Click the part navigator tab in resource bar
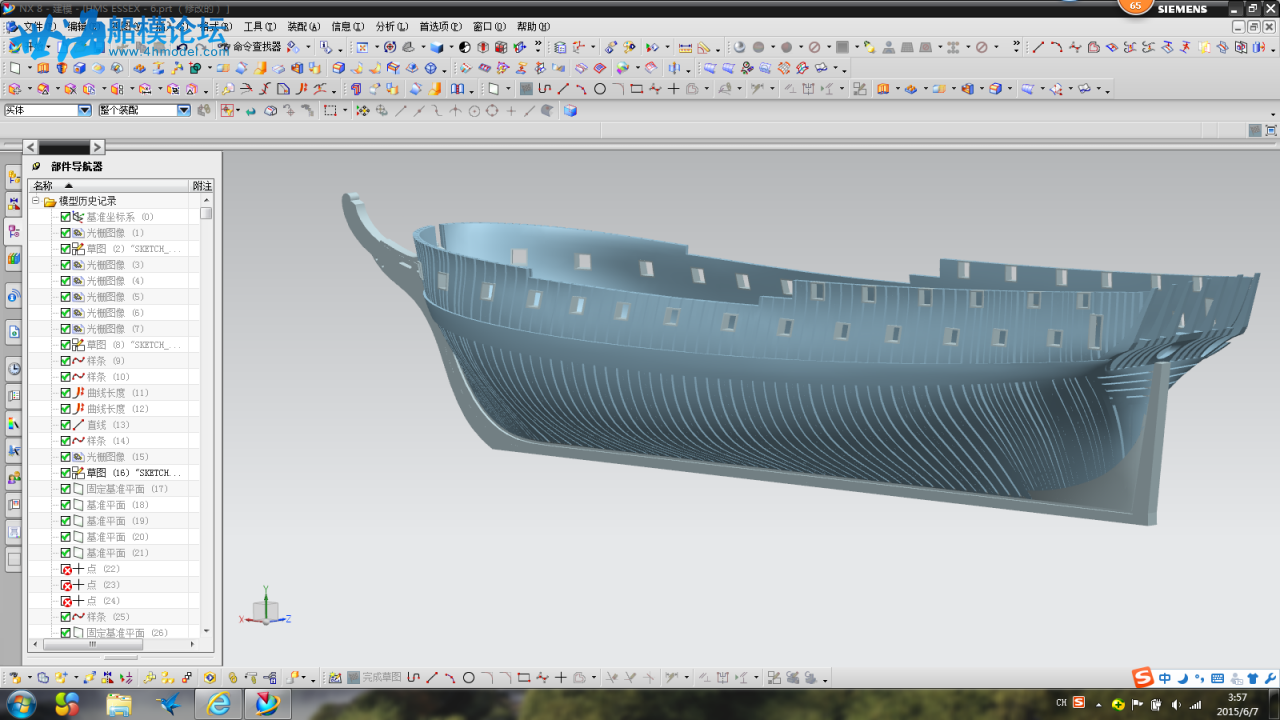 coord(14,231)
